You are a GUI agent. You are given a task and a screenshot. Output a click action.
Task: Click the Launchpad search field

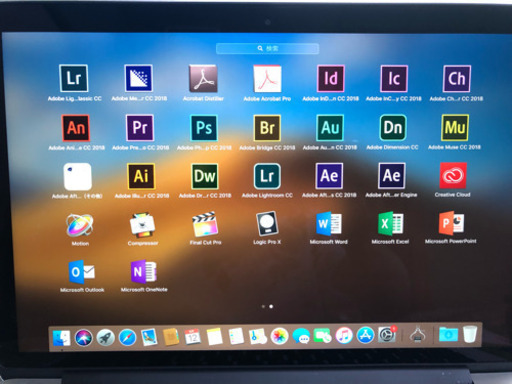(267, 49)
